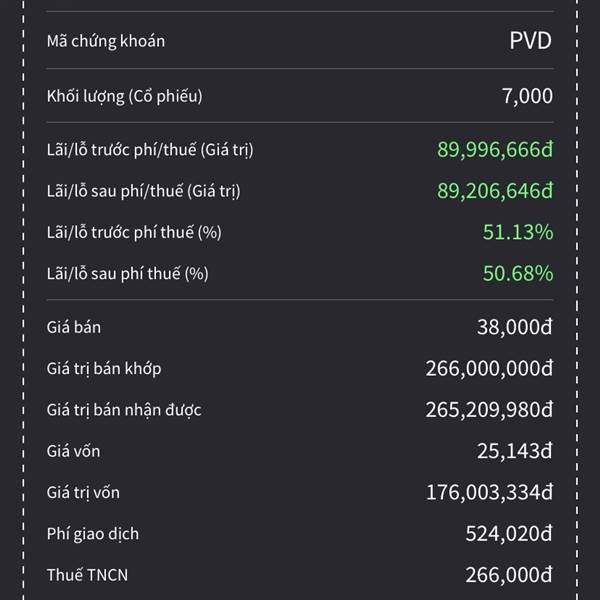
Task: Select the 'Mã chứng khoán' label
Action: point(106,42)
